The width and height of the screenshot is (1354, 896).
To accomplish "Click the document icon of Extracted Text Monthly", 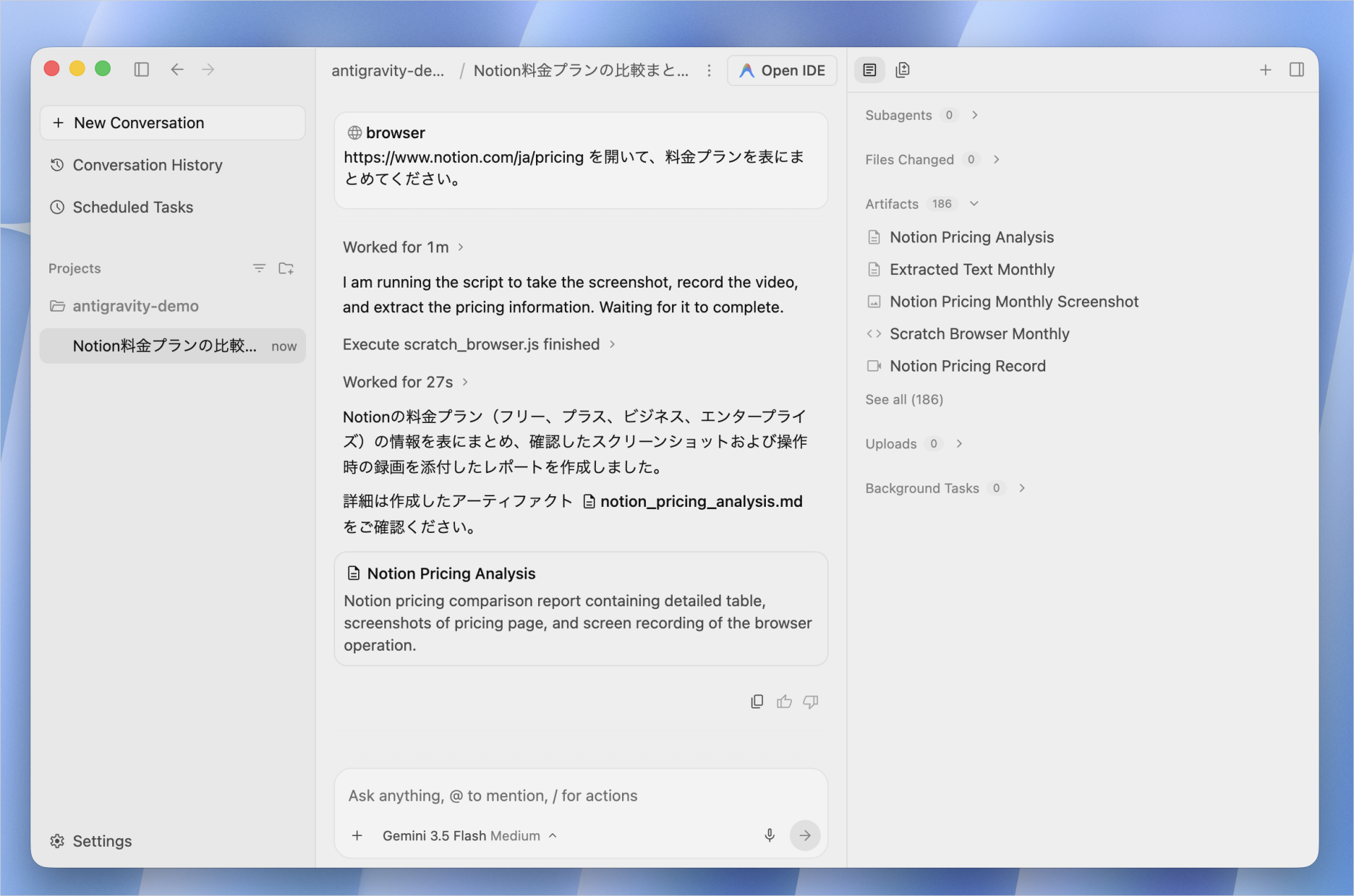I will point(874,269).
